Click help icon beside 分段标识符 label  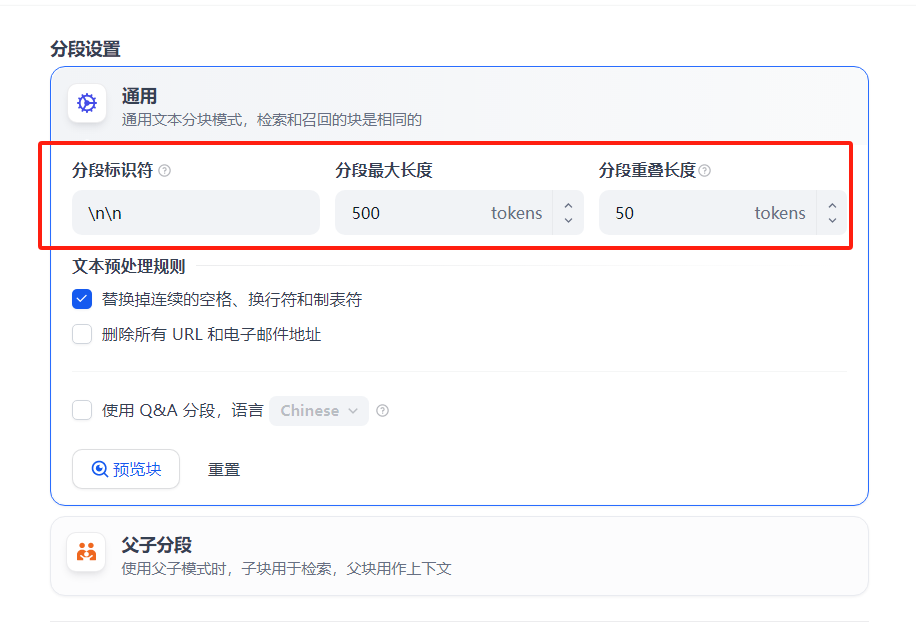165,171
